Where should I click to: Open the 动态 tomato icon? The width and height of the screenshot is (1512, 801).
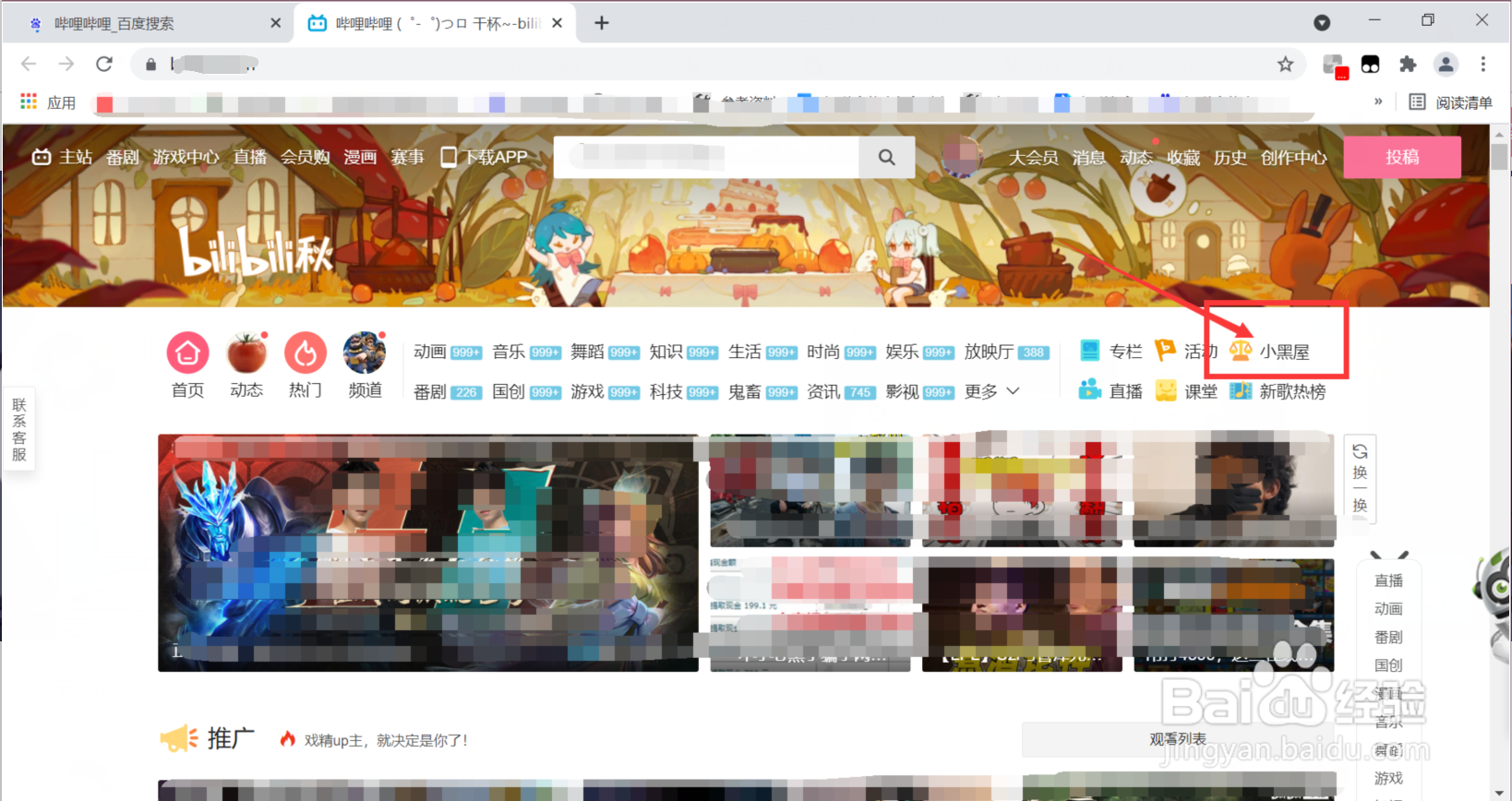point(246,353)
